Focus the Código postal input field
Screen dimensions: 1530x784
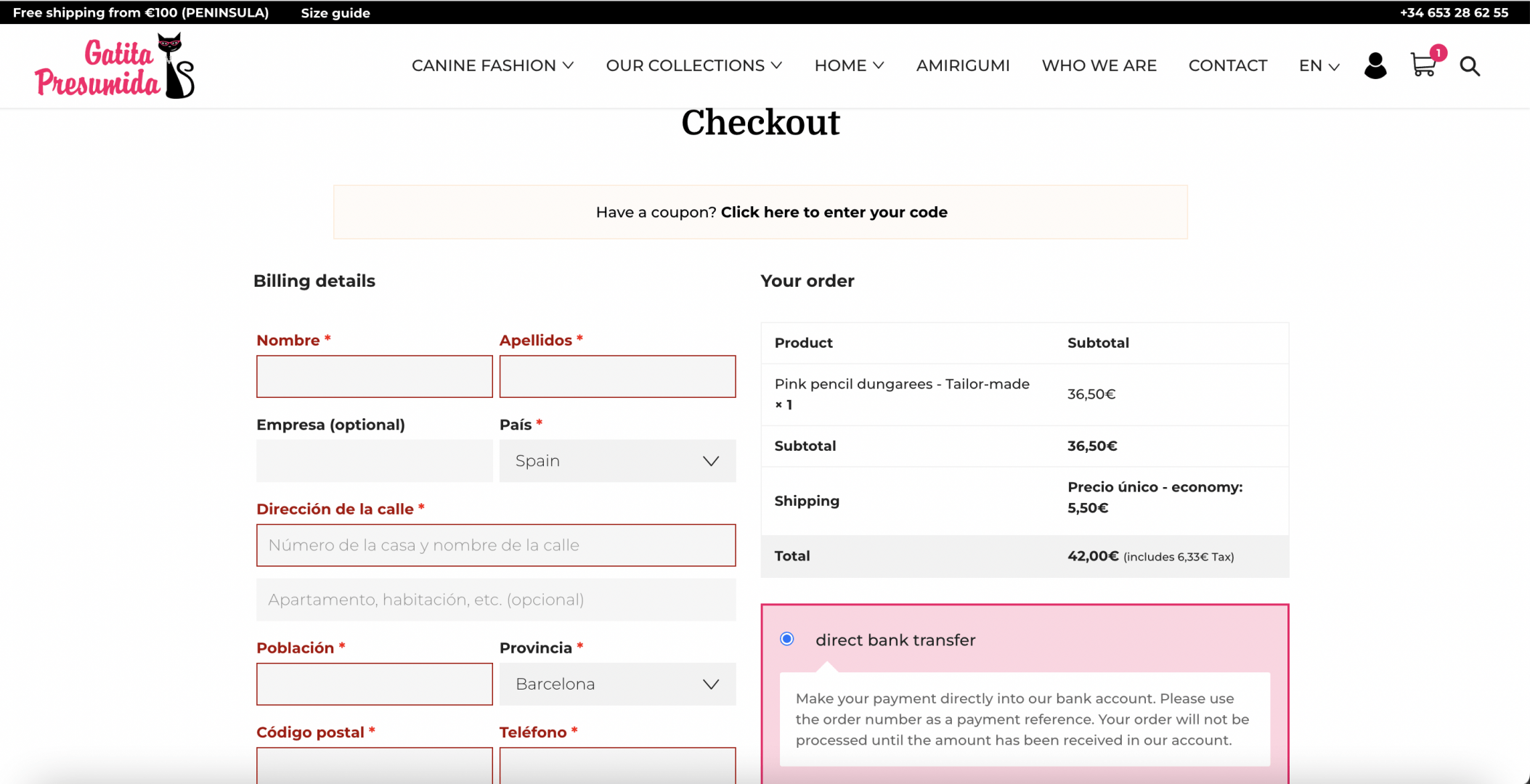point(374,765)
